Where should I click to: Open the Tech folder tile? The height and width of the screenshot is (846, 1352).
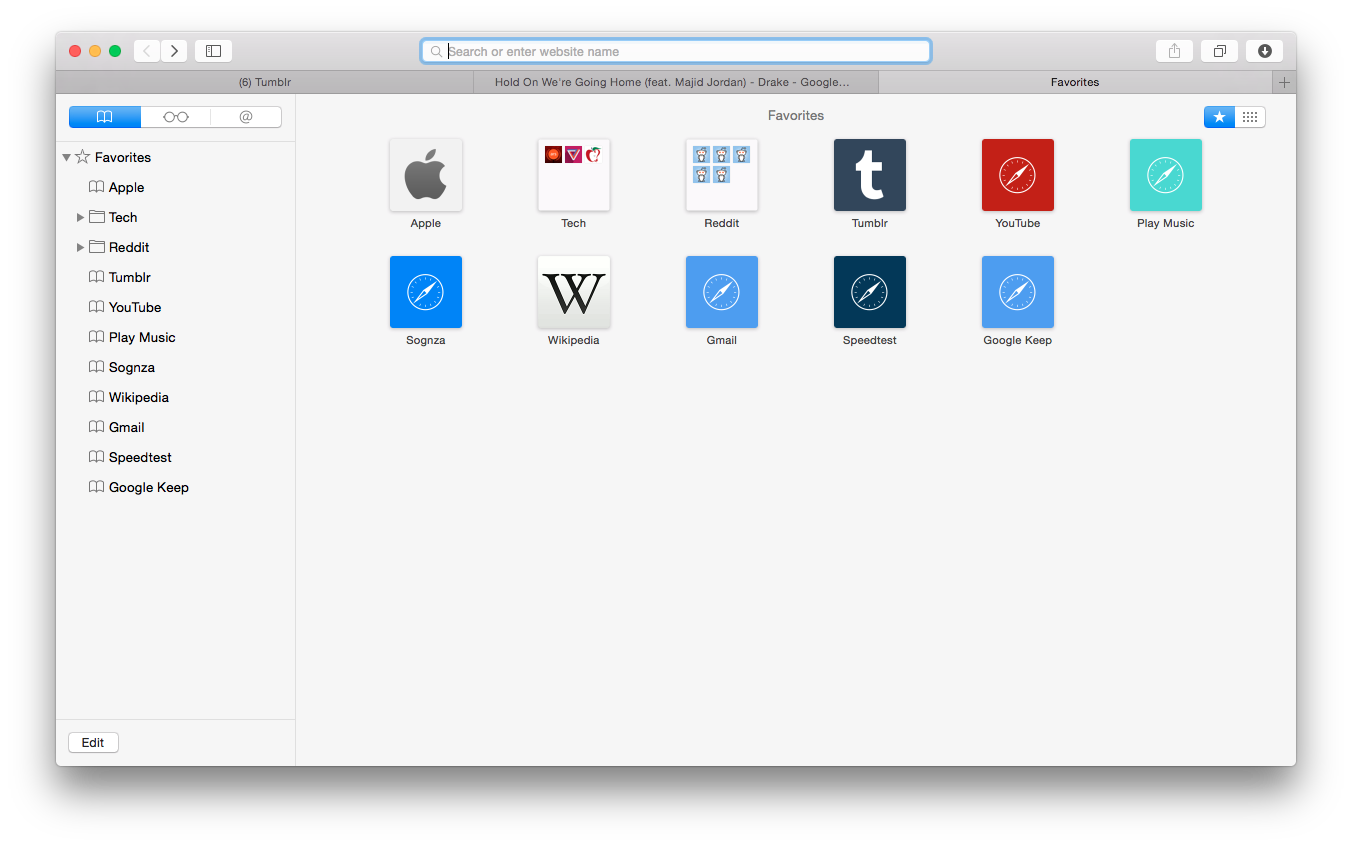pos(574,175)
